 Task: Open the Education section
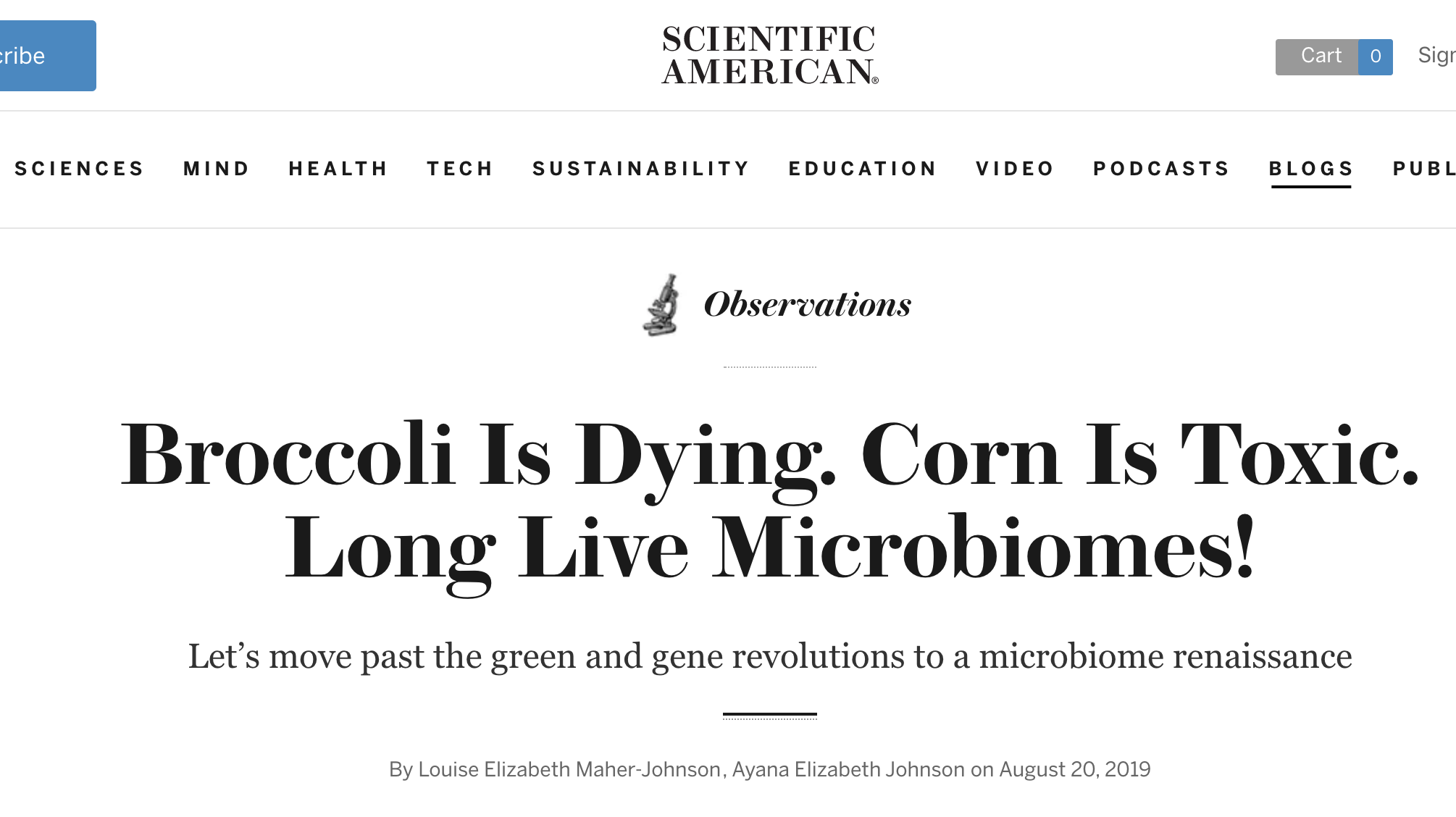click(863, 169)
